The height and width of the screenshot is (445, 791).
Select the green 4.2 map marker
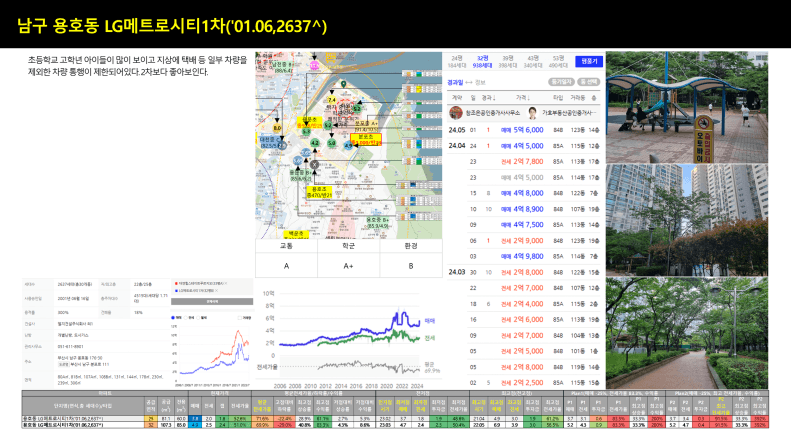click(315, 143)
